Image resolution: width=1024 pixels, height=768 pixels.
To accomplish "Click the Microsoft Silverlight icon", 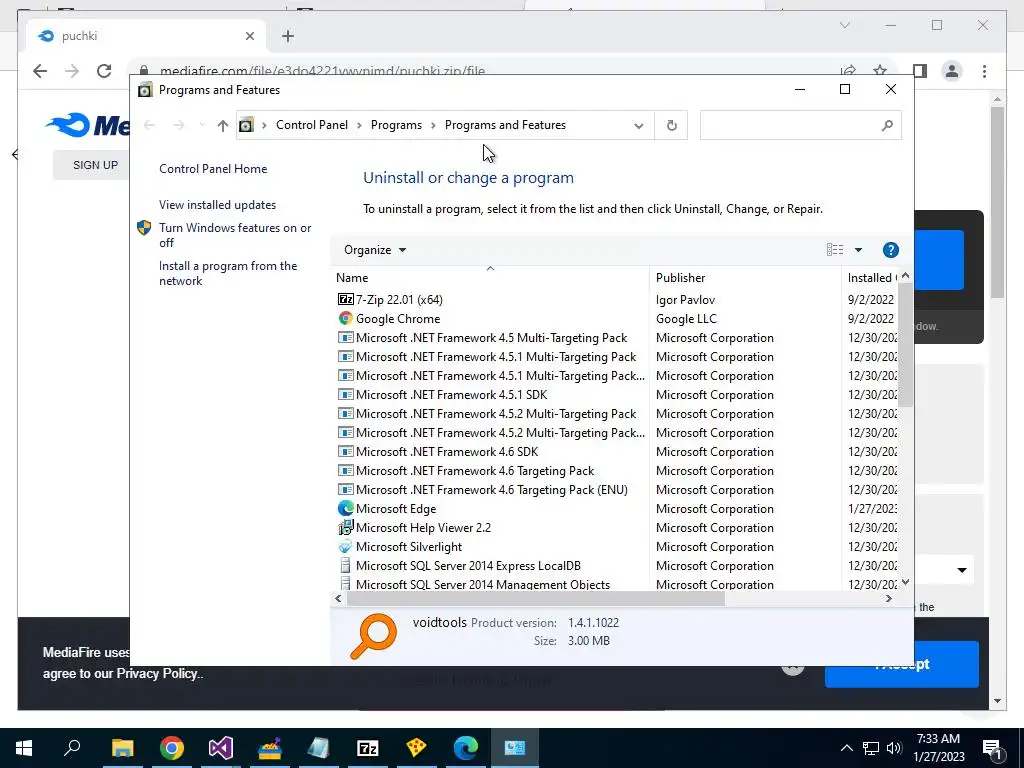I will point(345,547).
